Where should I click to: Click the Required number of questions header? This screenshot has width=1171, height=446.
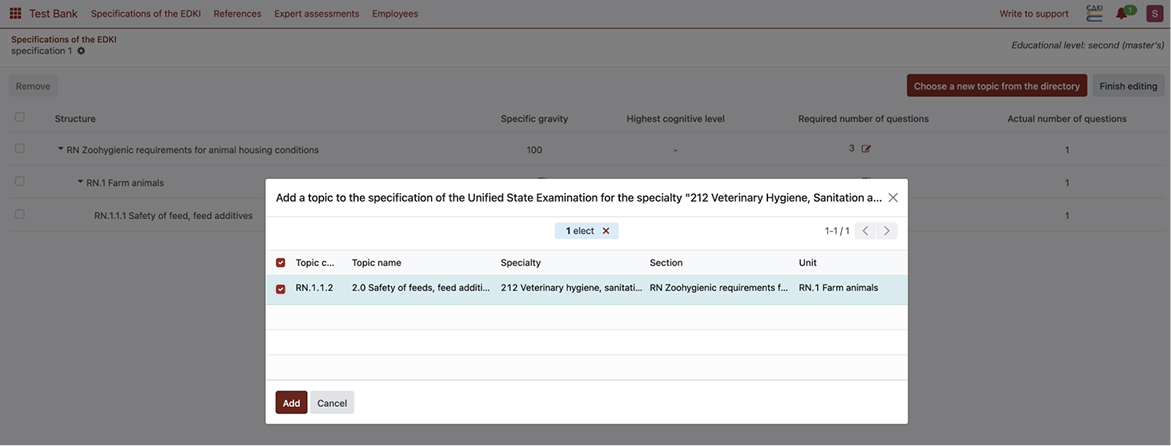point(863,118)
